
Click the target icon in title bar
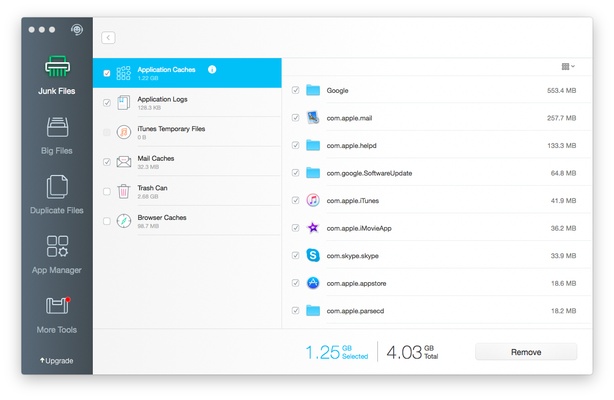tap(78, 29)
